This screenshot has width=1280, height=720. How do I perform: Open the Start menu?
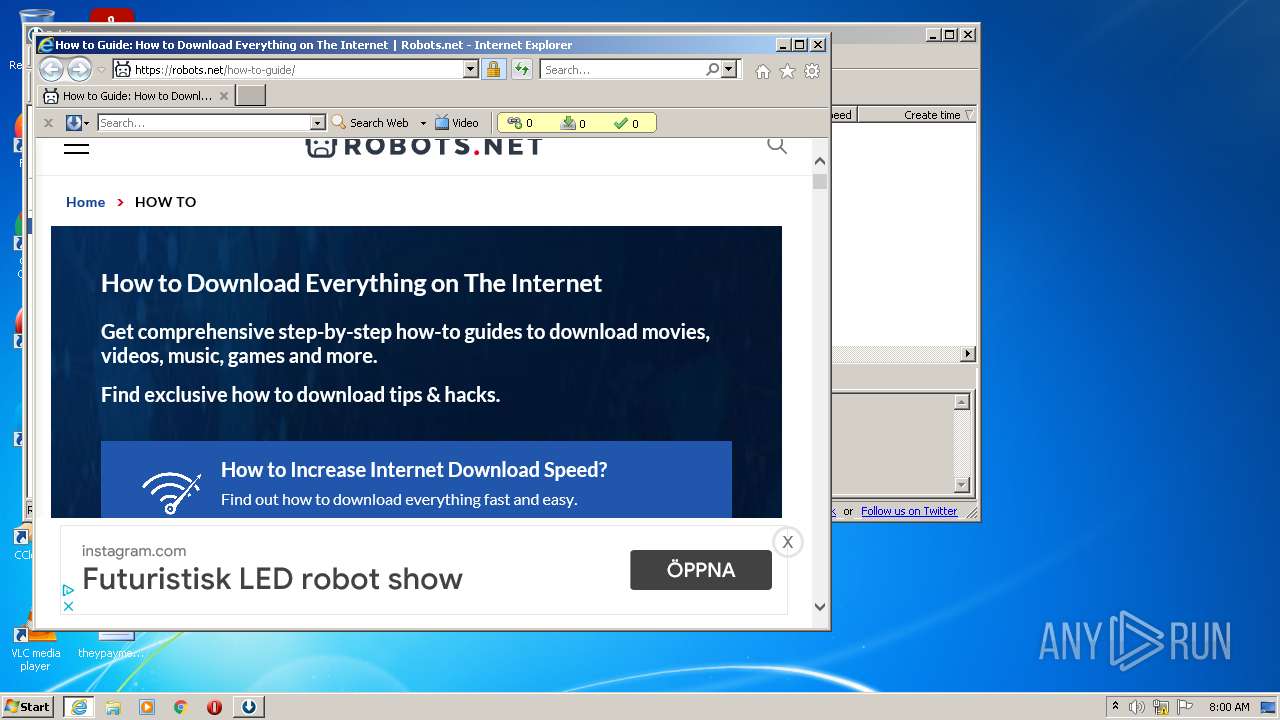pyautogui.click(x=28, y=706)
